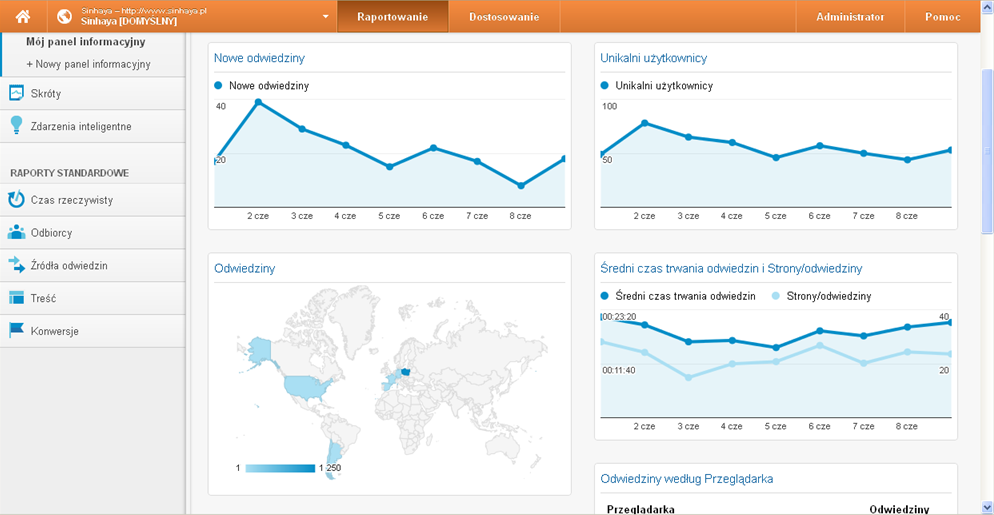Click the Odbiorcy people icon
The image size is (994, 515).
16,232
